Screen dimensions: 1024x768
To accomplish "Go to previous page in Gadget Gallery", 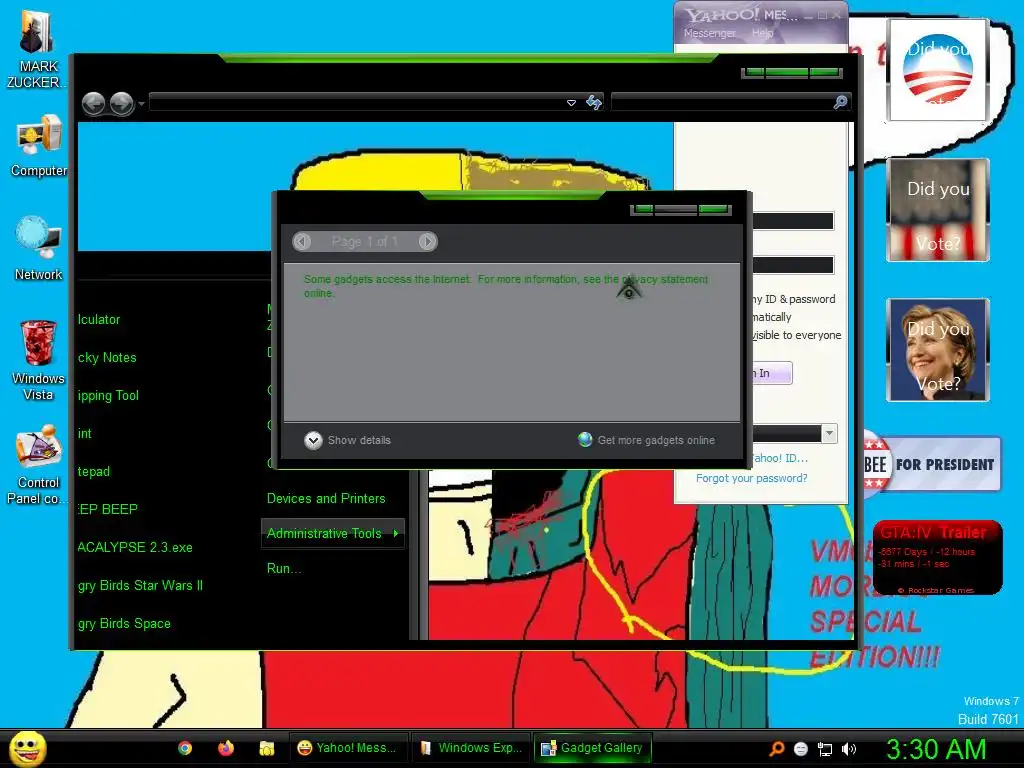I will pos(302,242).
